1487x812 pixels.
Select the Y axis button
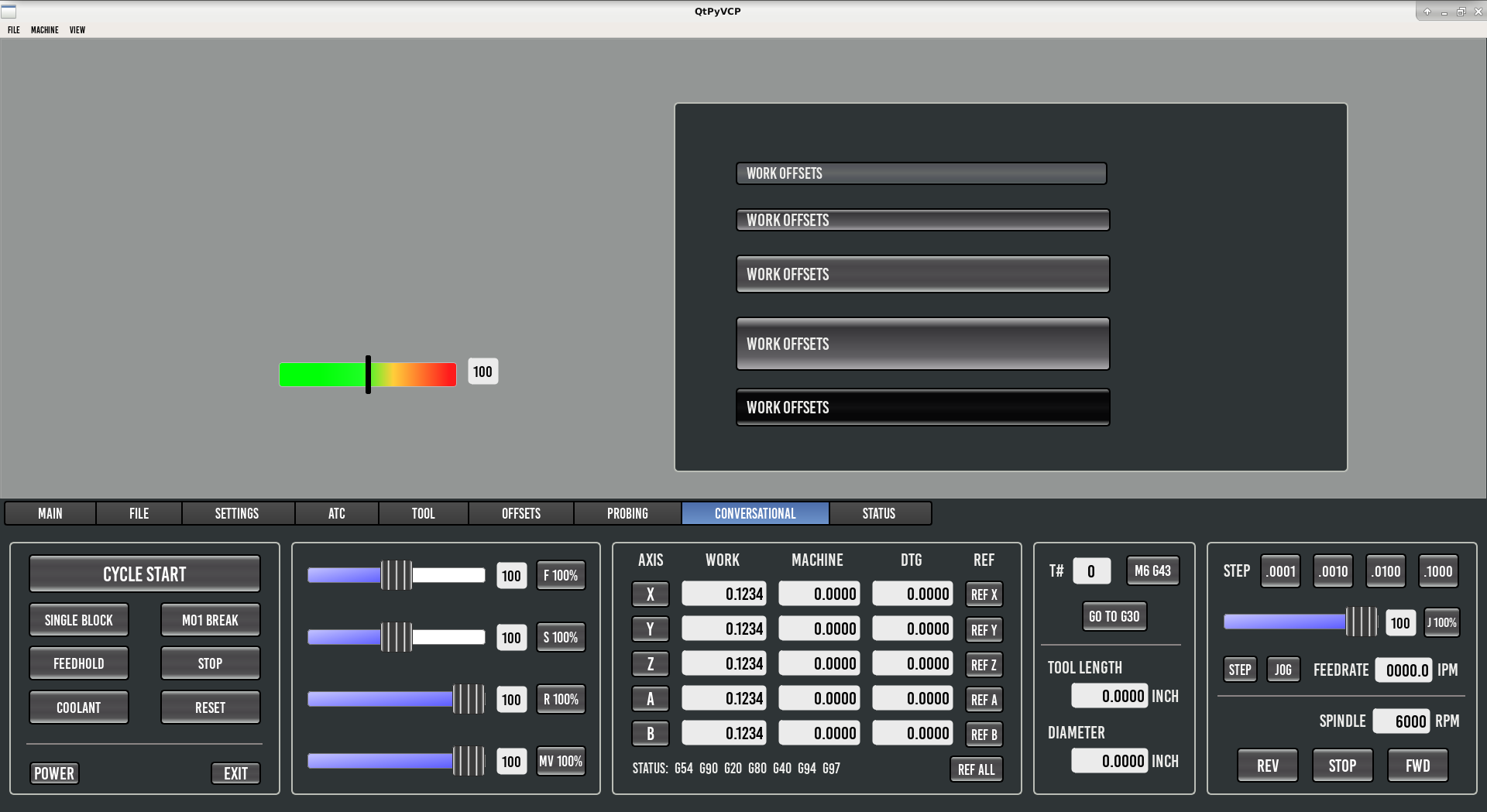651,629
